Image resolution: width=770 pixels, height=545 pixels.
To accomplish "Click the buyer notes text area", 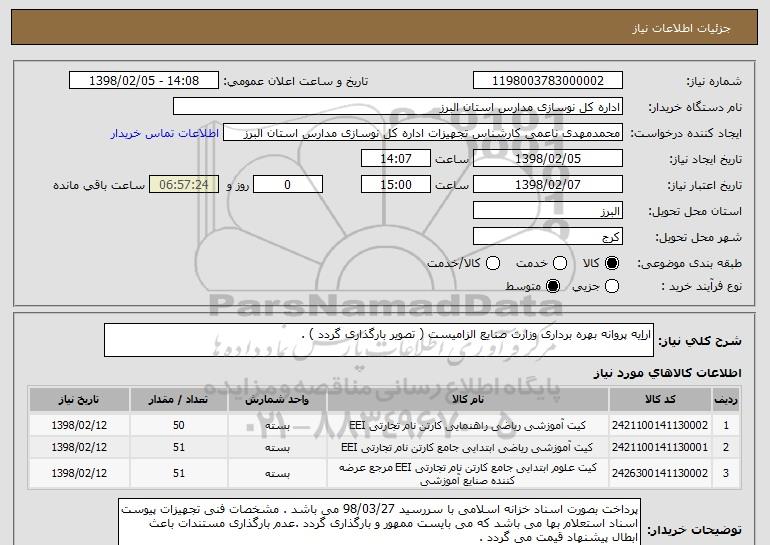I will [x=380, y=523].
